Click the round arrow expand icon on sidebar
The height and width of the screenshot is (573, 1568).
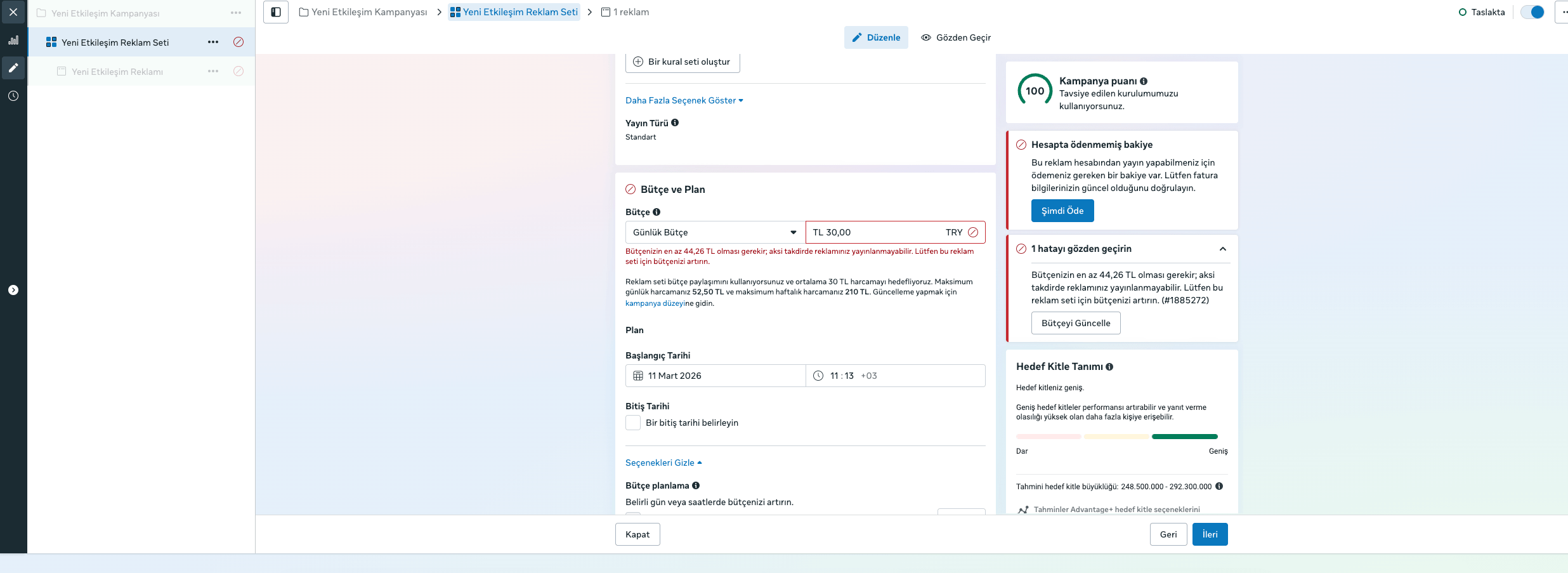pyautogui.click(x=13, y=290)
